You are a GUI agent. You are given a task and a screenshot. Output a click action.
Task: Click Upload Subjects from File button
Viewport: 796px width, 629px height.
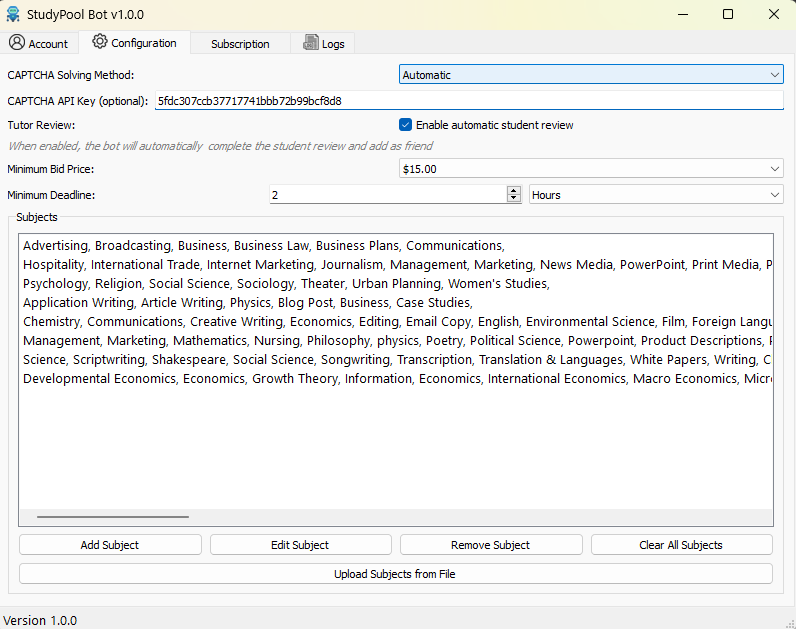395,574
